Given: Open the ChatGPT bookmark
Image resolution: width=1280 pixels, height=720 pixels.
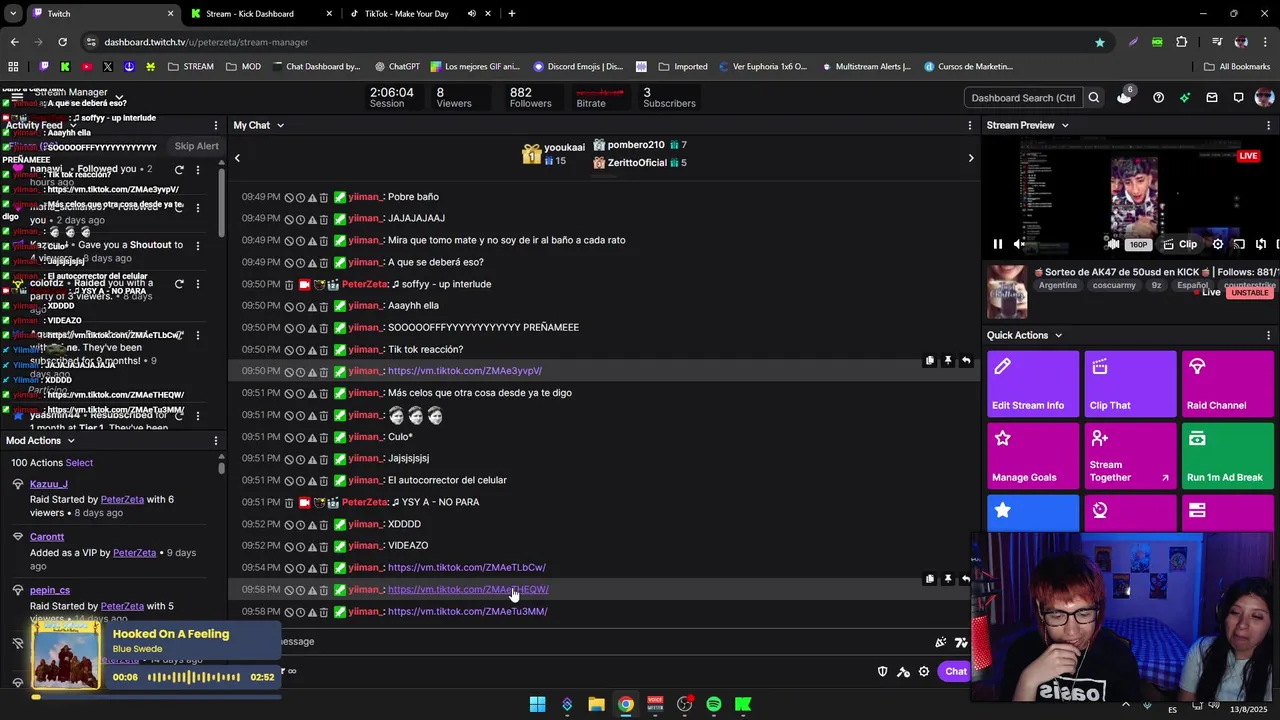Looking at the screenshot, I should 397,67.
